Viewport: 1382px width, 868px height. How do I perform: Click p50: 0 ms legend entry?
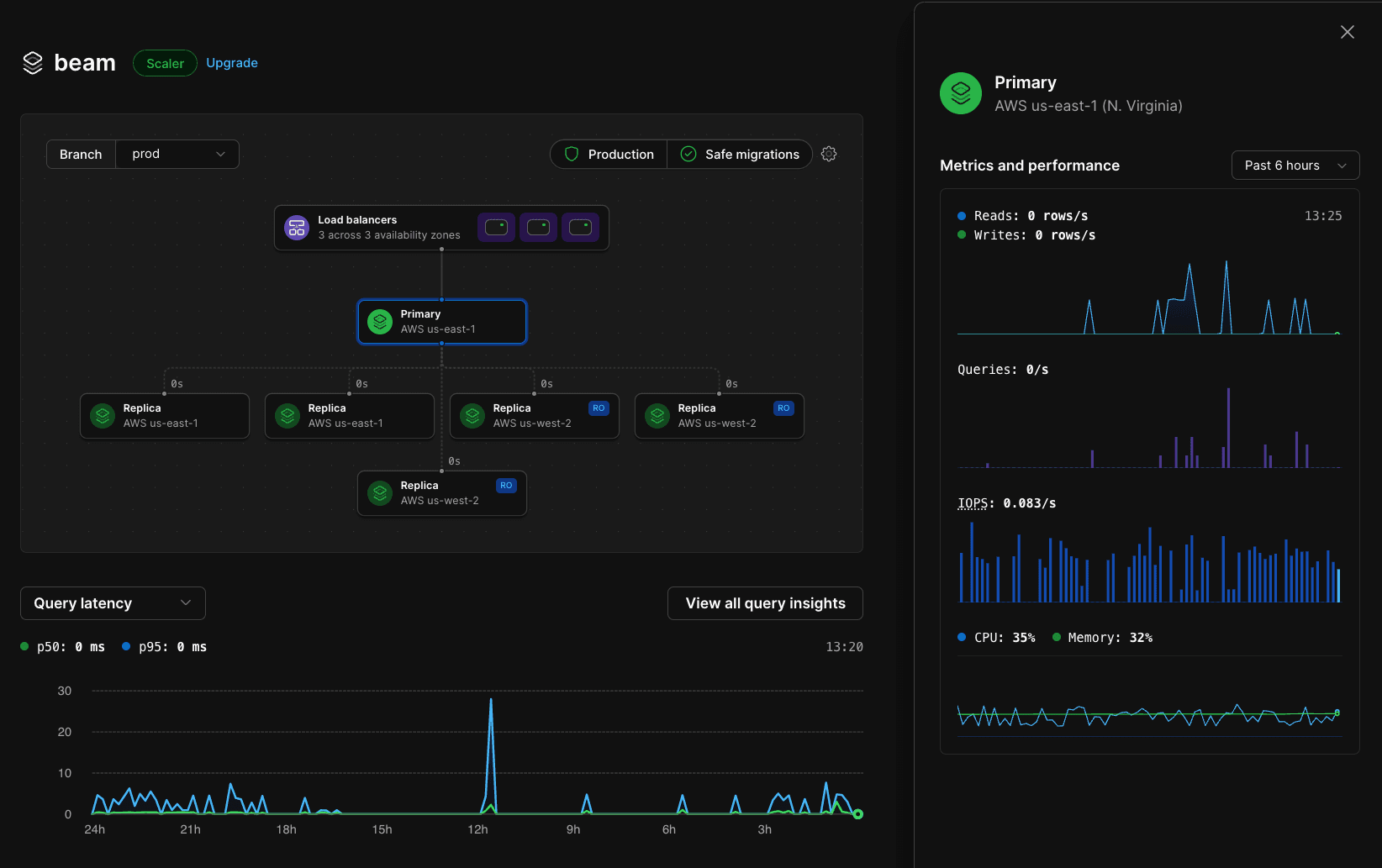(x=63, y=647)
